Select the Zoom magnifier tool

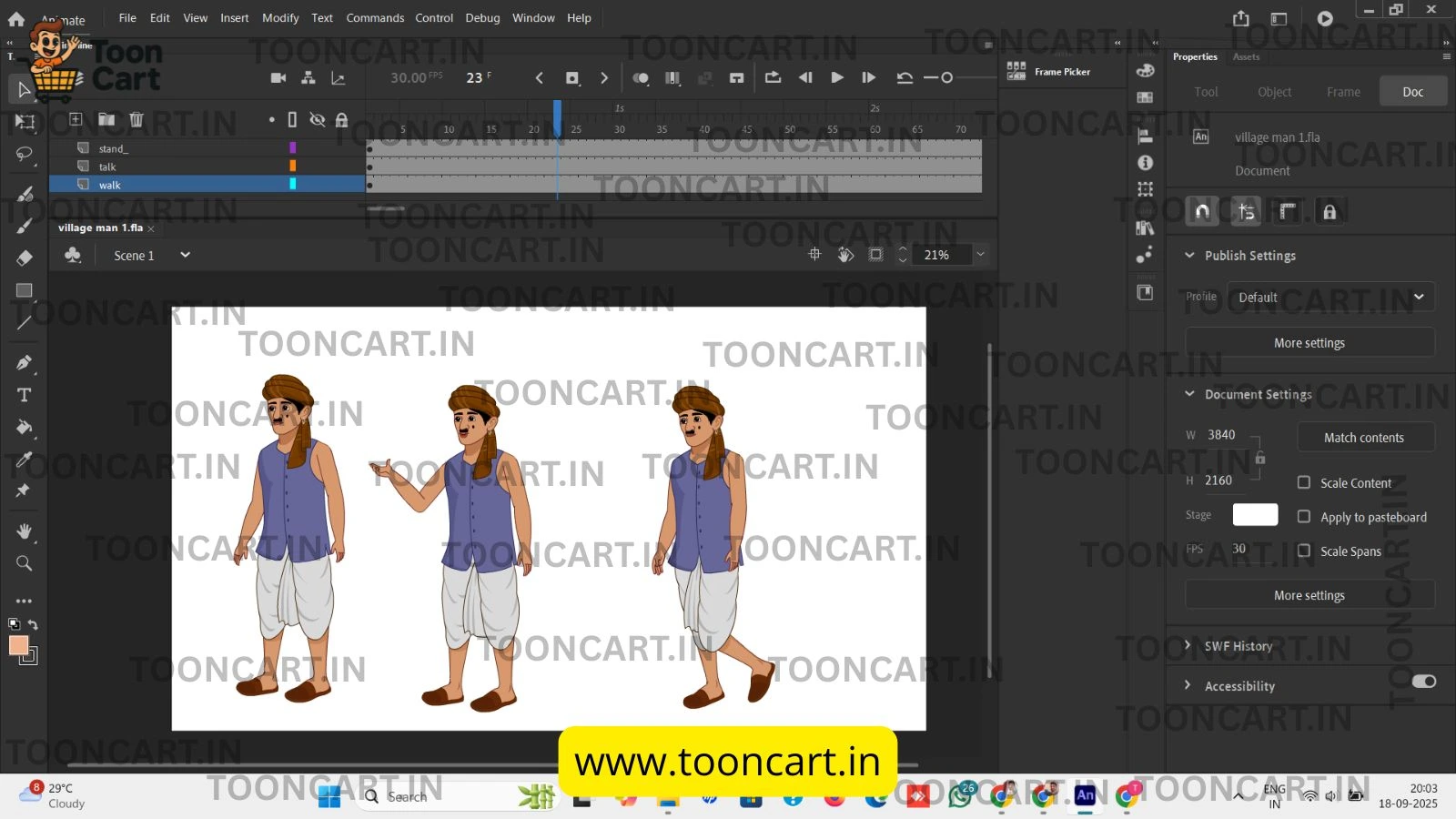pyautogui.click(x=25, y=563)
